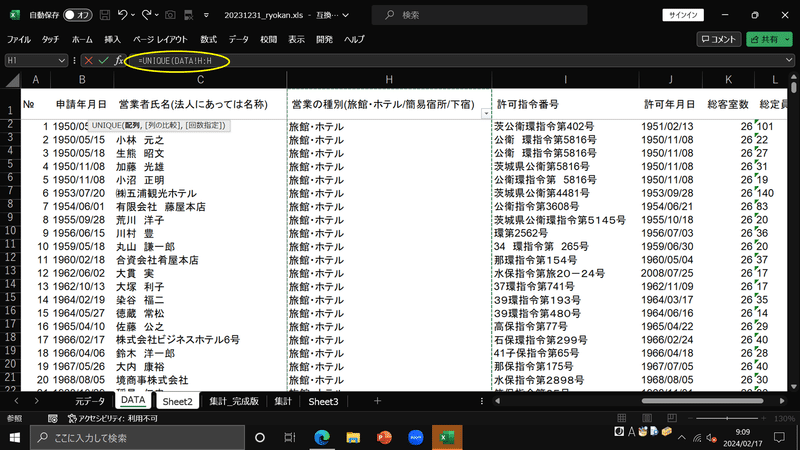Open the 表示 ribbon tab
800x450 pixels.
click(296, 39)
